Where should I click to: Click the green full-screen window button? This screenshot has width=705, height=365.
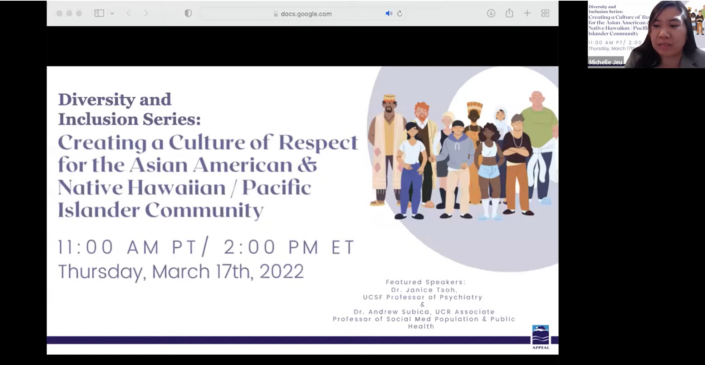click(x=79, y=13)
